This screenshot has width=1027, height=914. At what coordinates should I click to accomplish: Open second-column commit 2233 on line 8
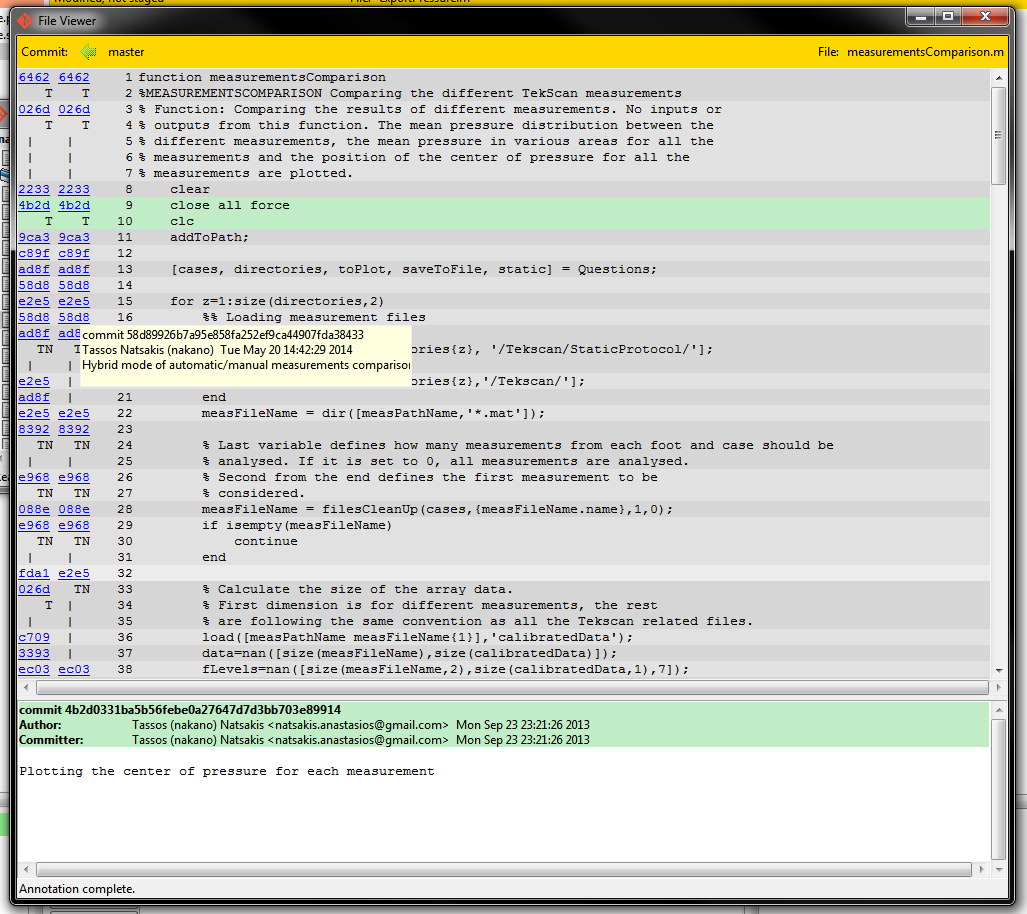pyautogui.click(x=74, y=189)
